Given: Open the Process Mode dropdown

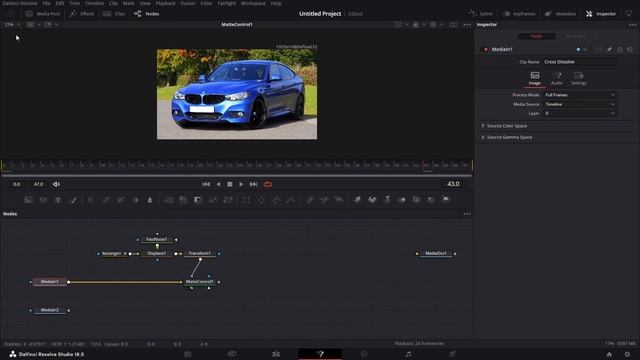Looking at the screenshot, I should 580,95.
